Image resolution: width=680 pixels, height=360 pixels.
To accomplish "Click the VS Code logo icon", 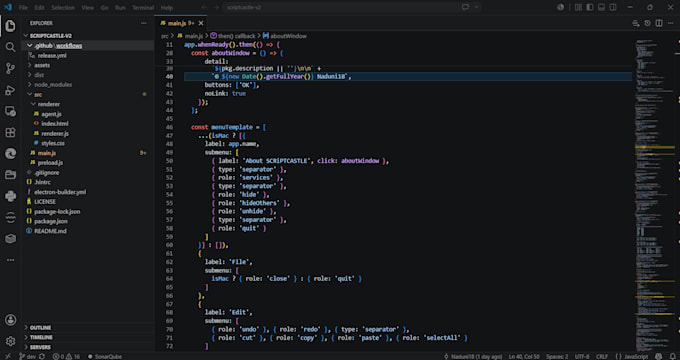I will (7, 7).
